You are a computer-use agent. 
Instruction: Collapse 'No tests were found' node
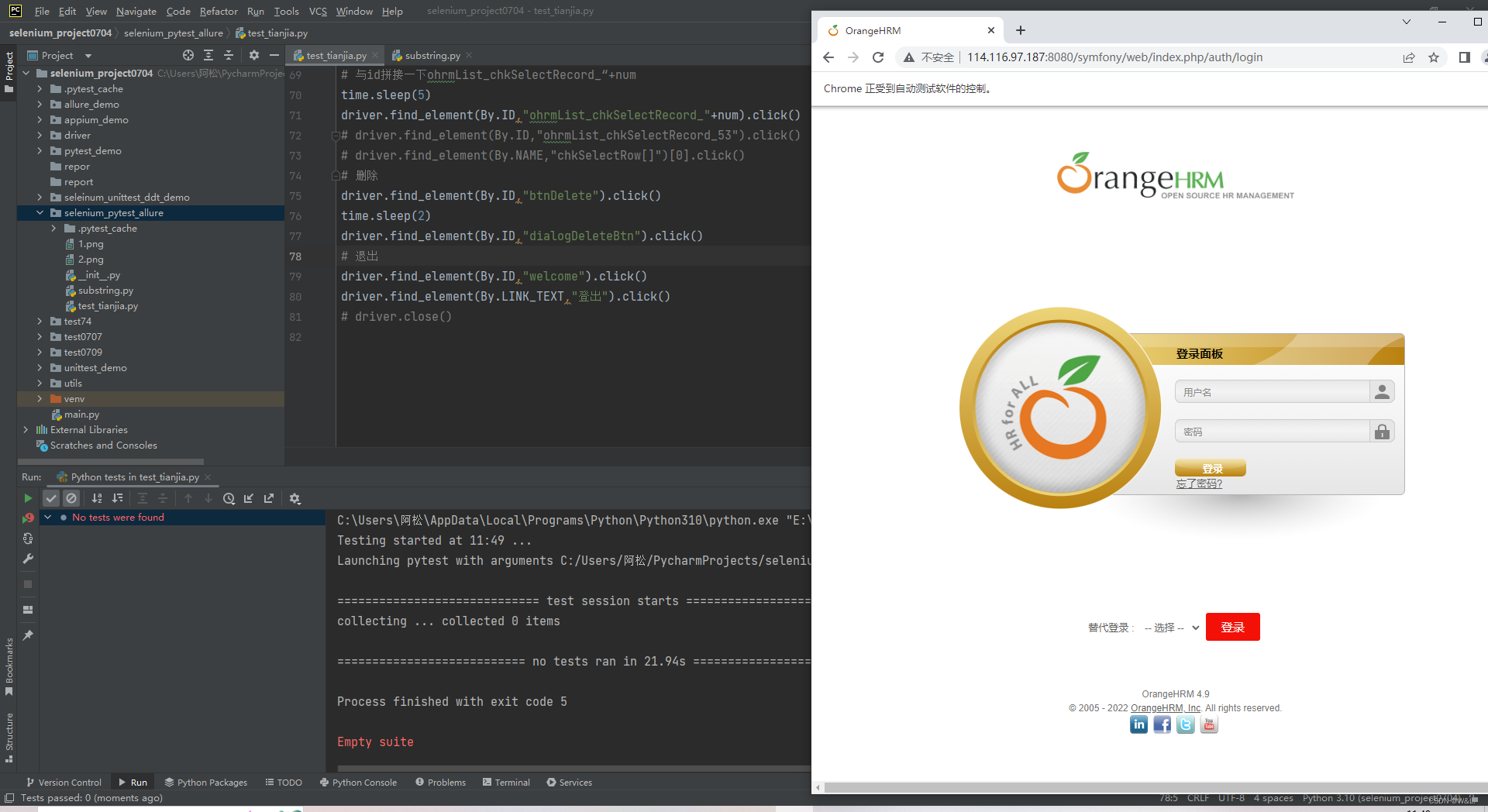coord(48,517)
